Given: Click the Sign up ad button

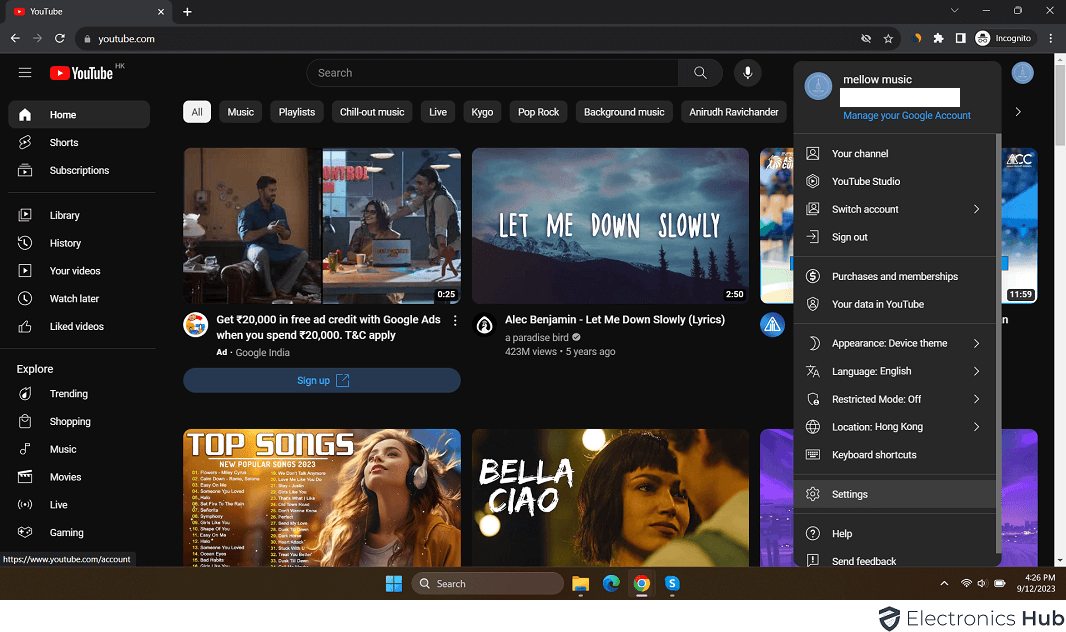Looking at the screenshot, I should pos(321,380).
